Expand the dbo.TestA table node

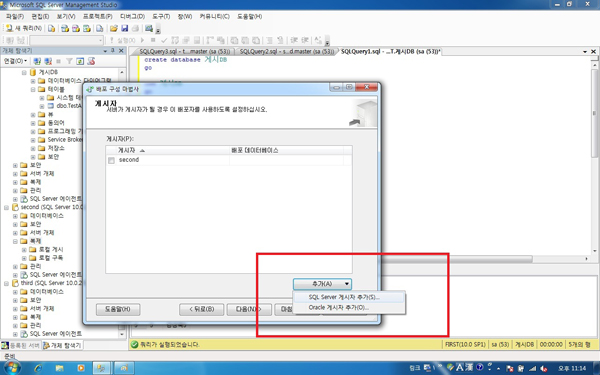click(42, 106)
